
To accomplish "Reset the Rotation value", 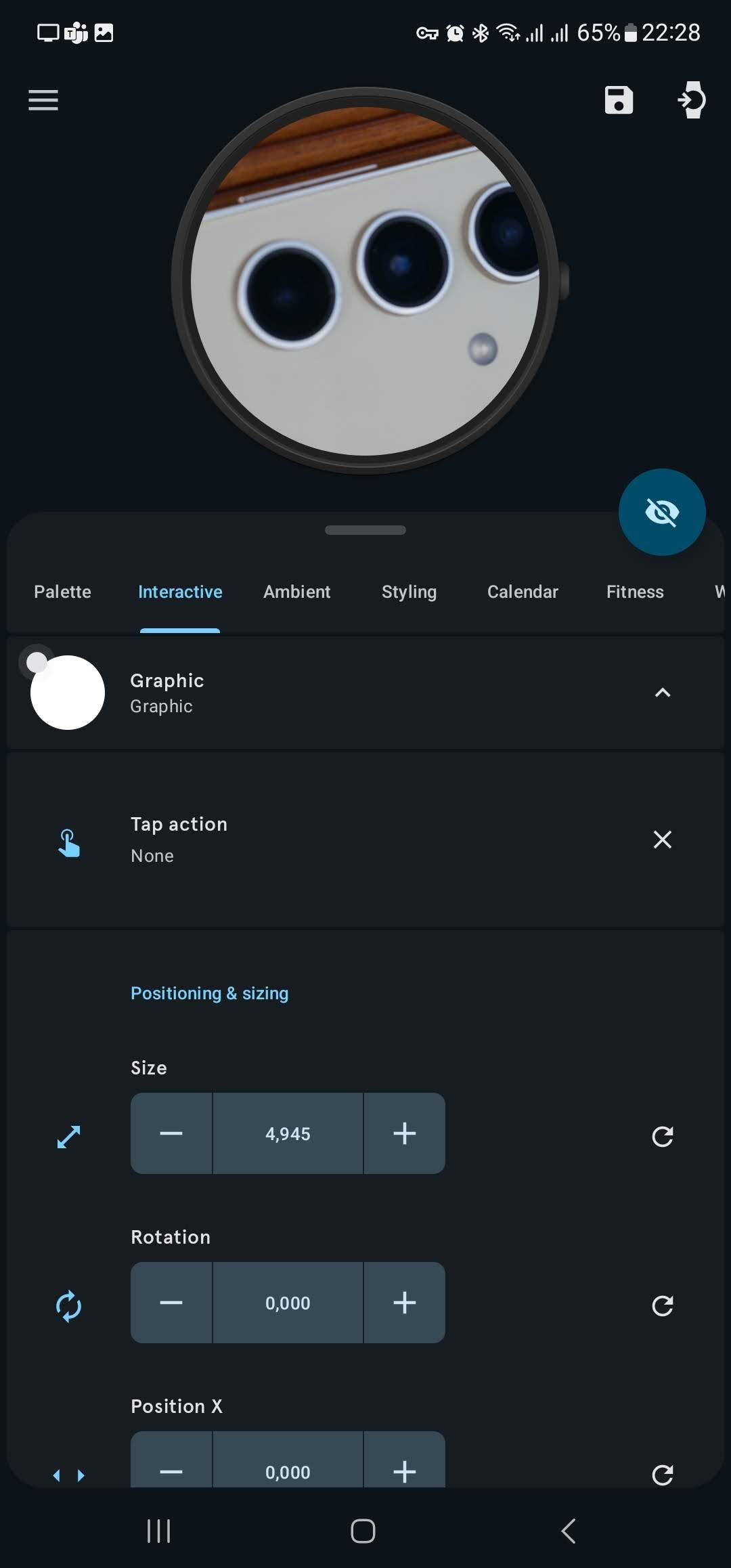I will pos(663,1305).
